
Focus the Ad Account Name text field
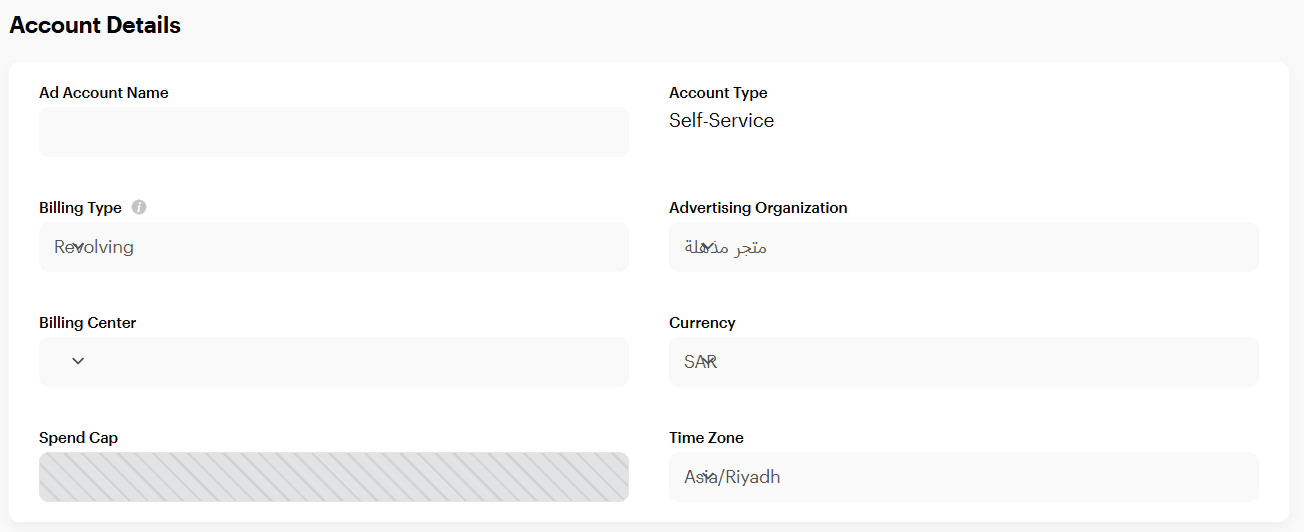pos(333,132)
